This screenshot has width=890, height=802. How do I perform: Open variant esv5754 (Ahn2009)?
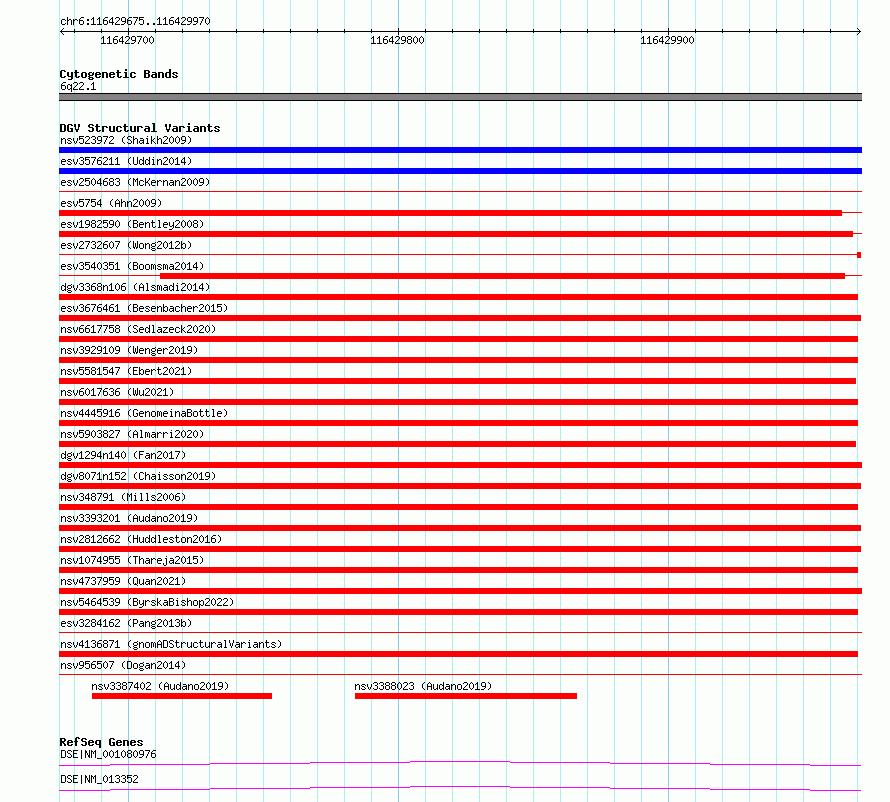[x=111, y=203]
